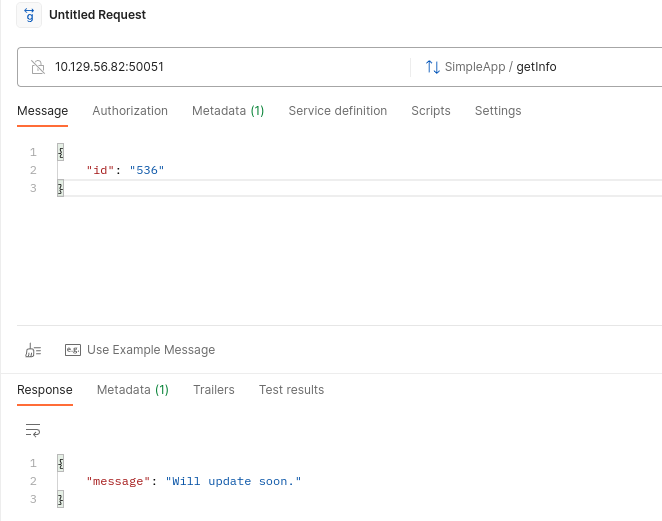Toggle line wrap icon in response pane

(33, 430)
